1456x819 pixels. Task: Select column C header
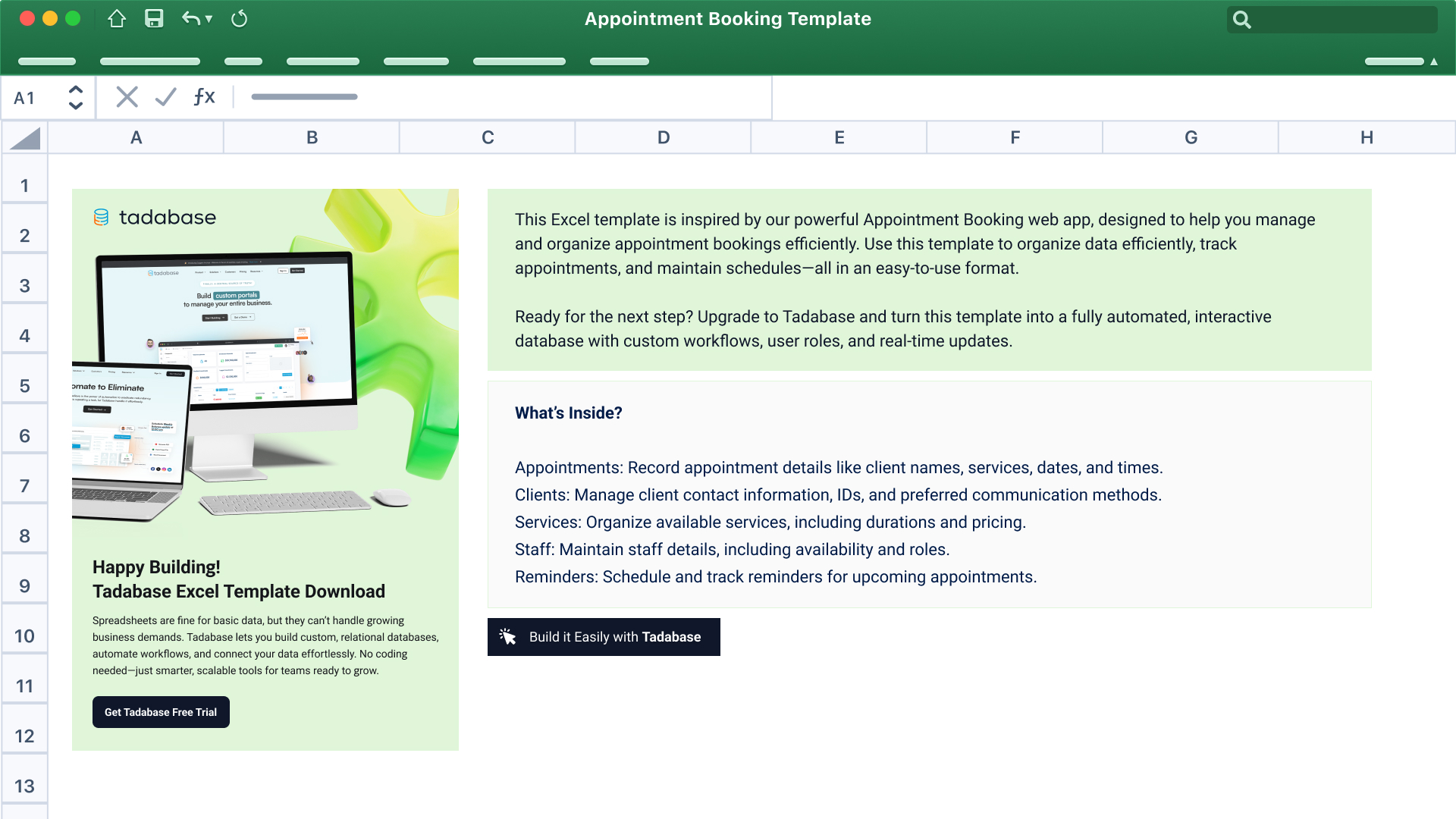pyautogui.click(x=488, y=137)
